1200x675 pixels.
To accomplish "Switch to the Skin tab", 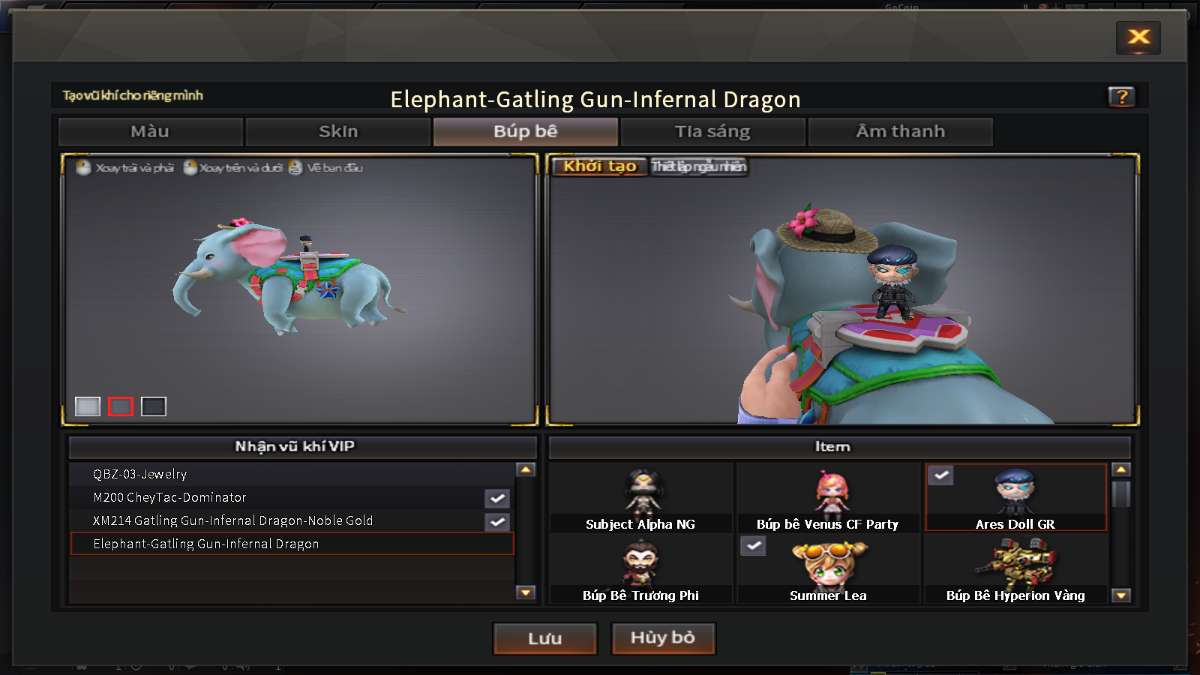I will point(338,132).
